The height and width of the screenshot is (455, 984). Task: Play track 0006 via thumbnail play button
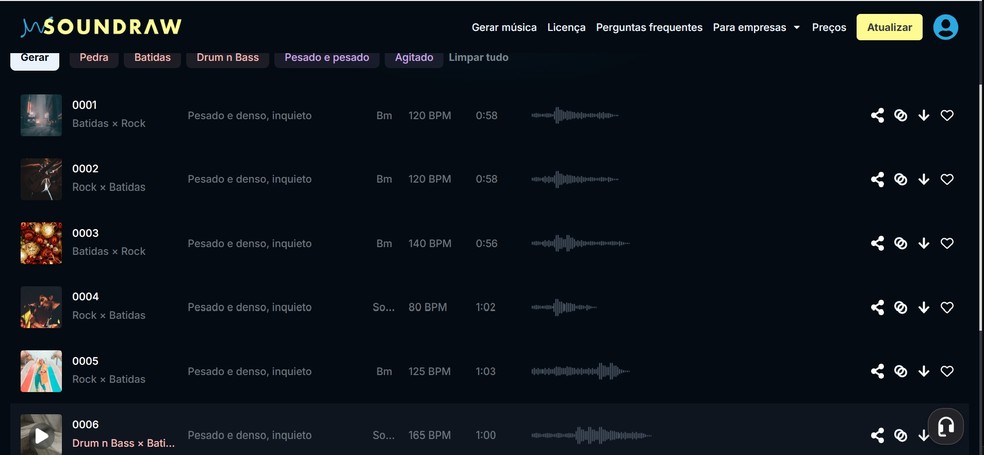[41, 435]
